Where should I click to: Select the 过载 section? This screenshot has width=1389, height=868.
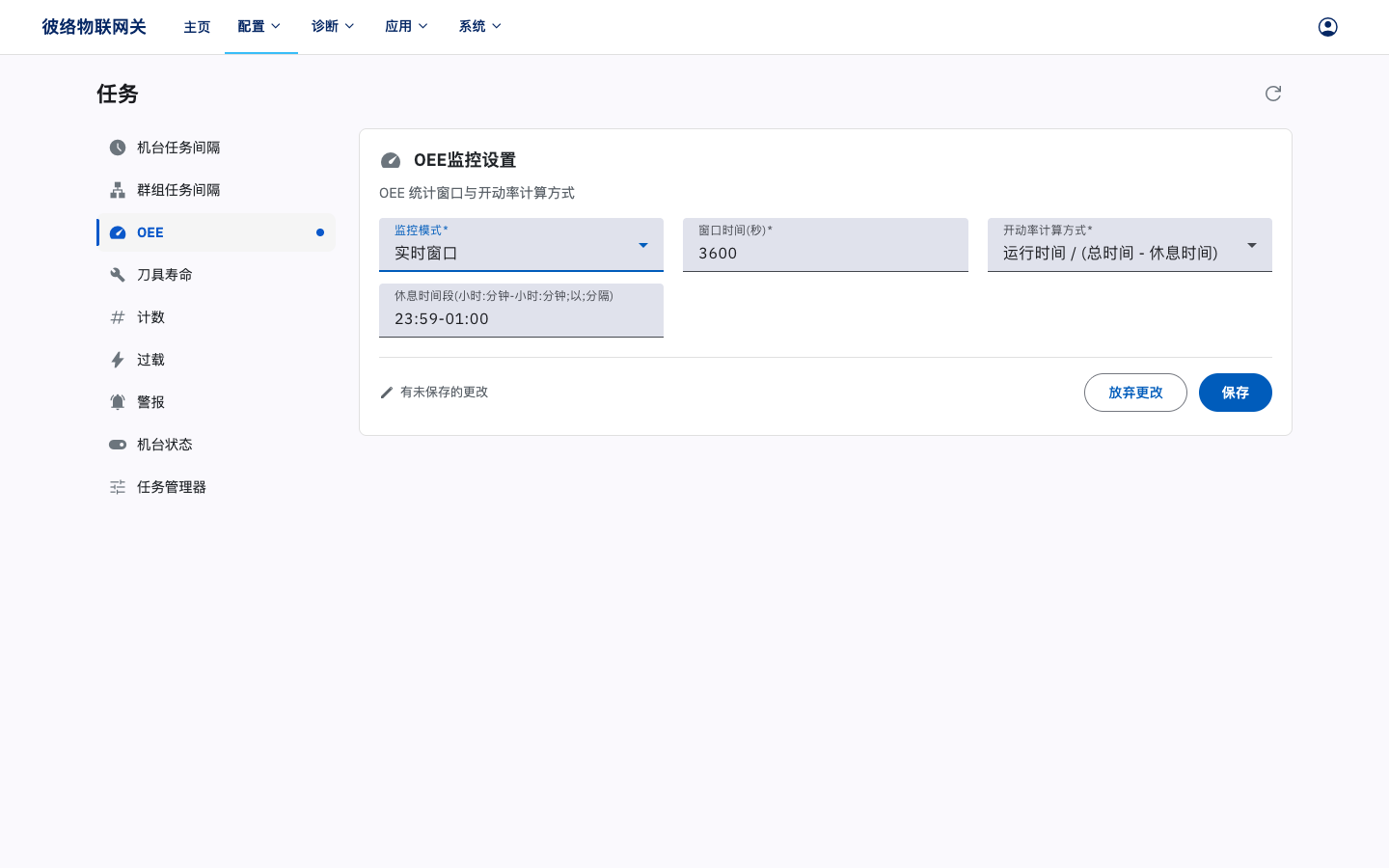216,360
